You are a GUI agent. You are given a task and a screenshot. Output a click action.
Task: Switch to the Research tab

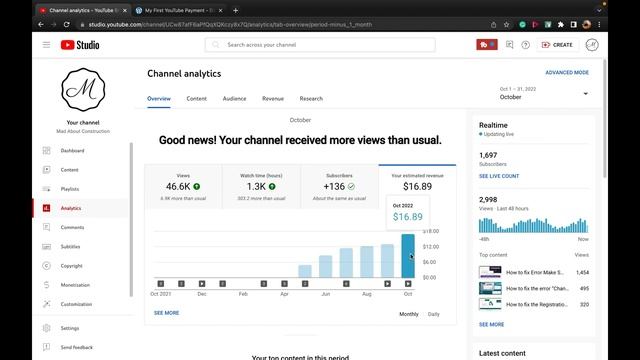point(311,99)
